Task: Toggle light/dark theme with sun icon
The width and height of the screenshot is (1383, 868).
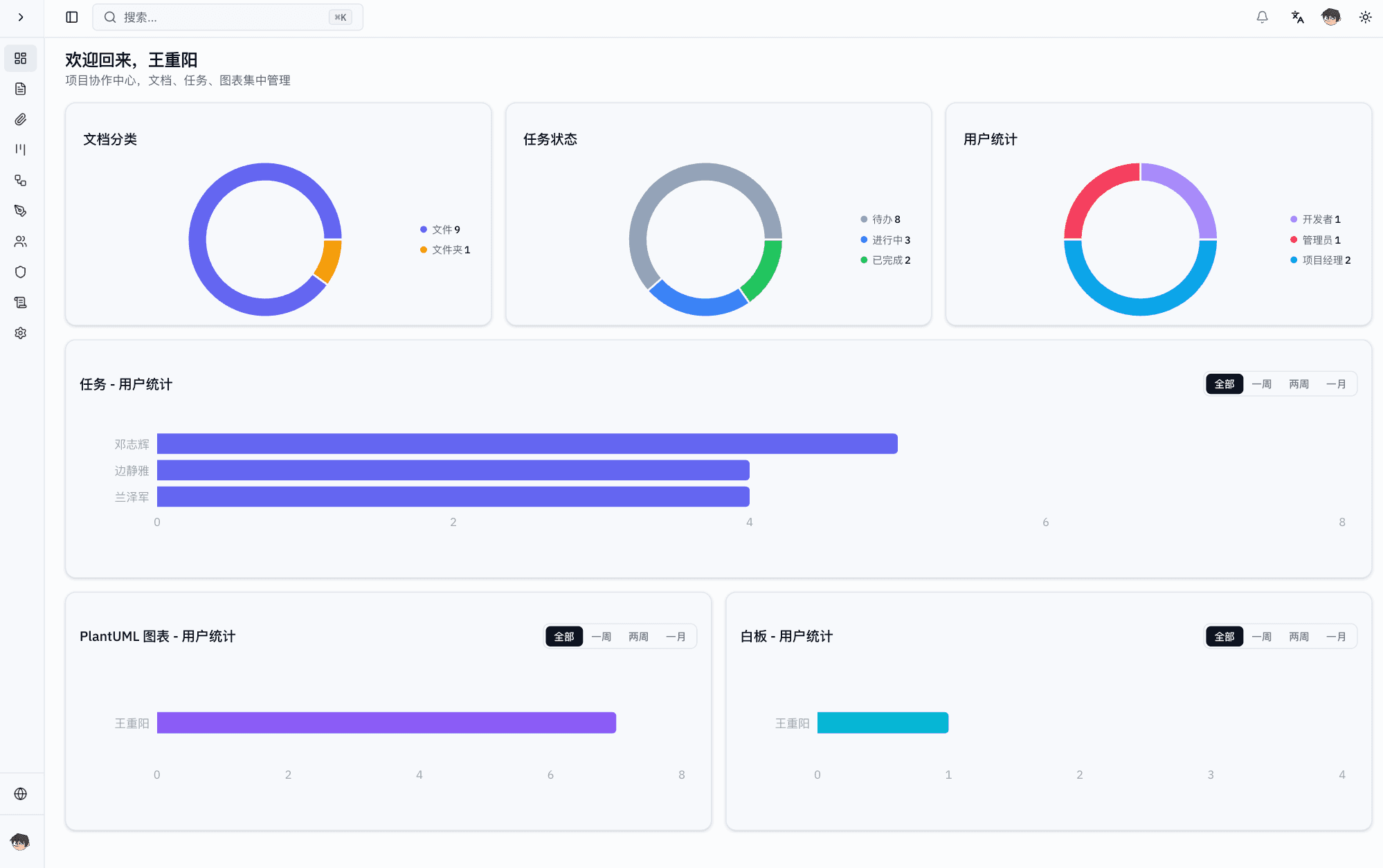Action: pyautogui.click(x=1364, y=17)
